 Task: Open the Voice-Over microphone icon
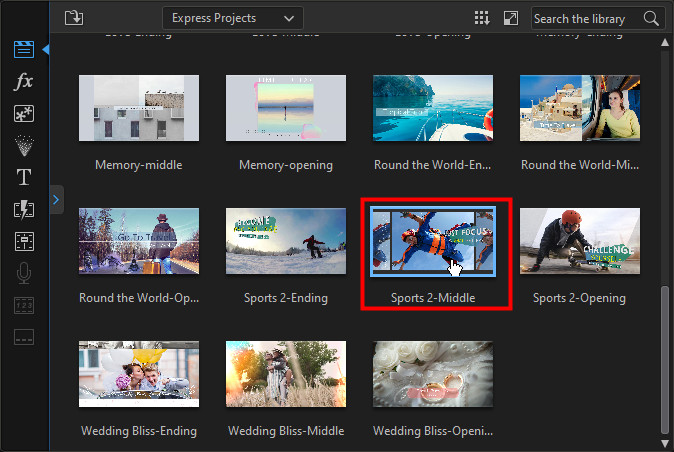(24, 273)
